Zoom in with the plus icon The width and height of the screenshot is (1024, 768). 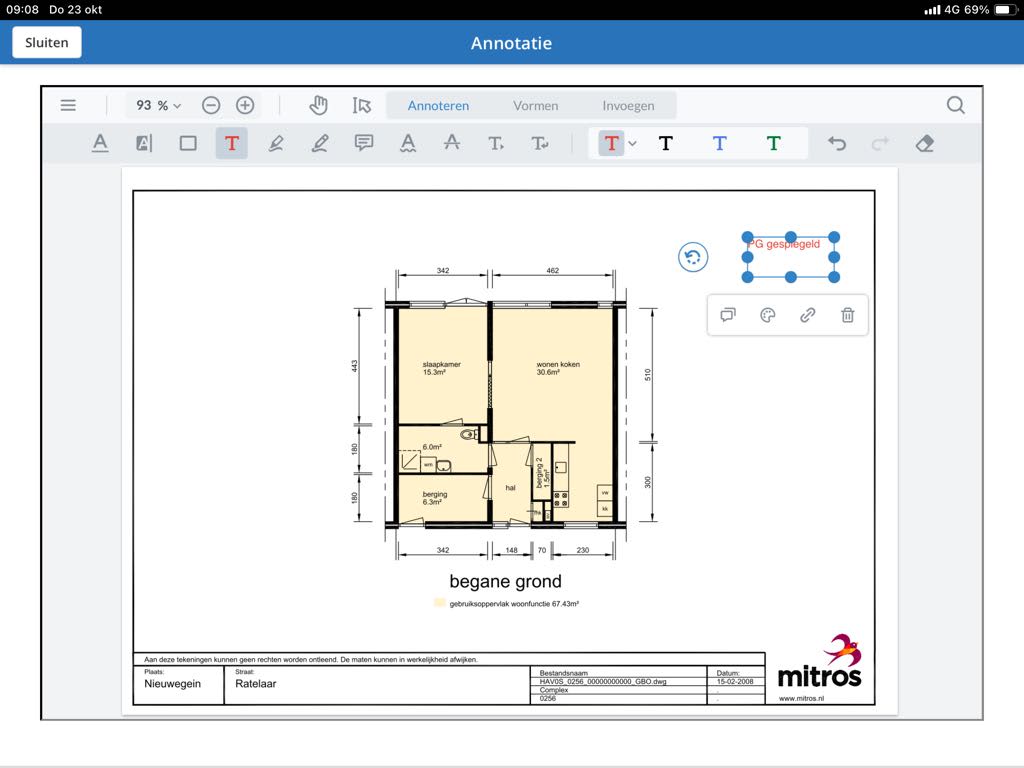tap(245, 105)
